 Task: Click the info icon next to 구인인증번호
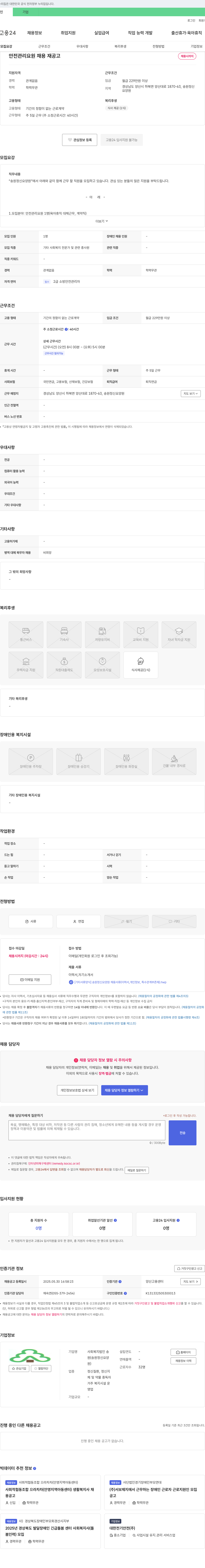click(125, 1294)
